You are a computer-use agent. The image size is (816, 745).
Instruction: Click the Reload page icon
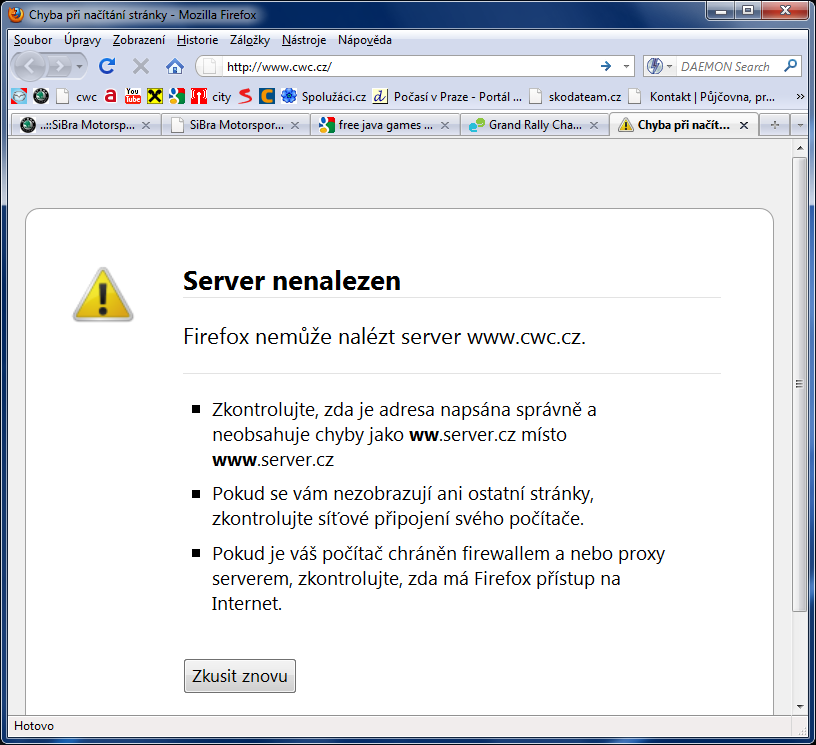[107, 66]
